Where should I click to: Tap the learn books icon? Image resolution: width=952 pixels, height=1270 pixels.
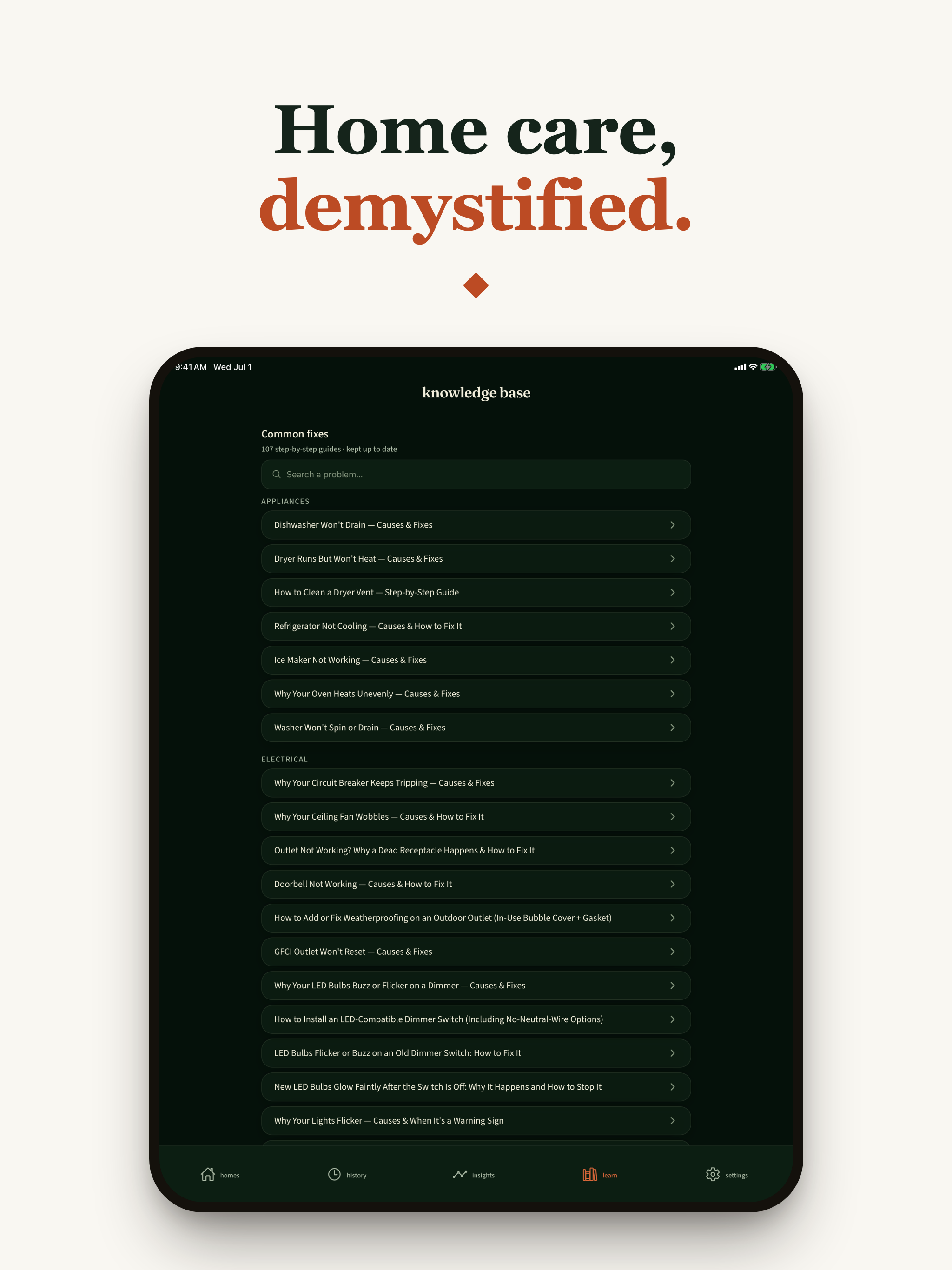click(590, 1174)
